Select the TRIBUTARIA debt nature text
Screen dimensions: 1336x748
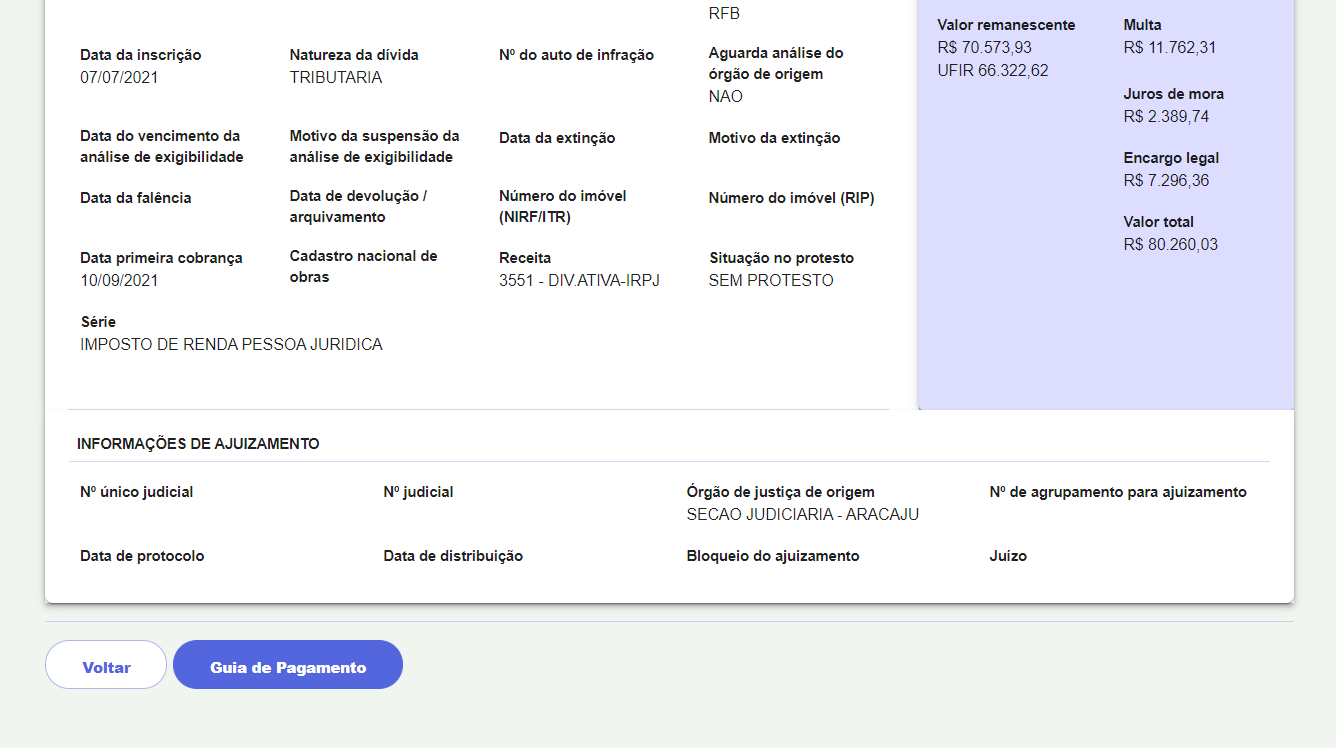(x=335, y=78)
